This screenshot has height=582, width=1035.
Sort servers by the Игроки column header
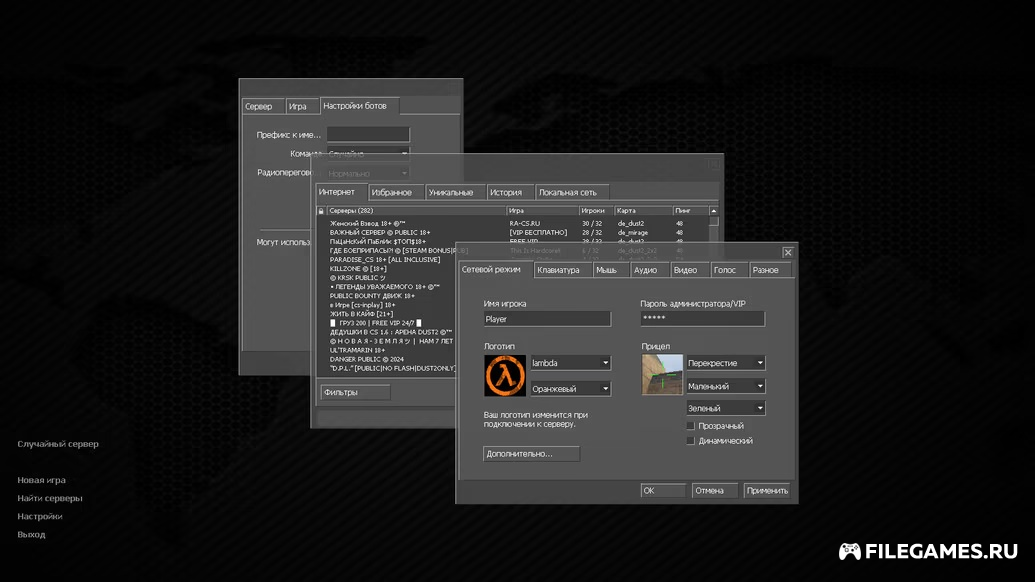coord(597,210)
